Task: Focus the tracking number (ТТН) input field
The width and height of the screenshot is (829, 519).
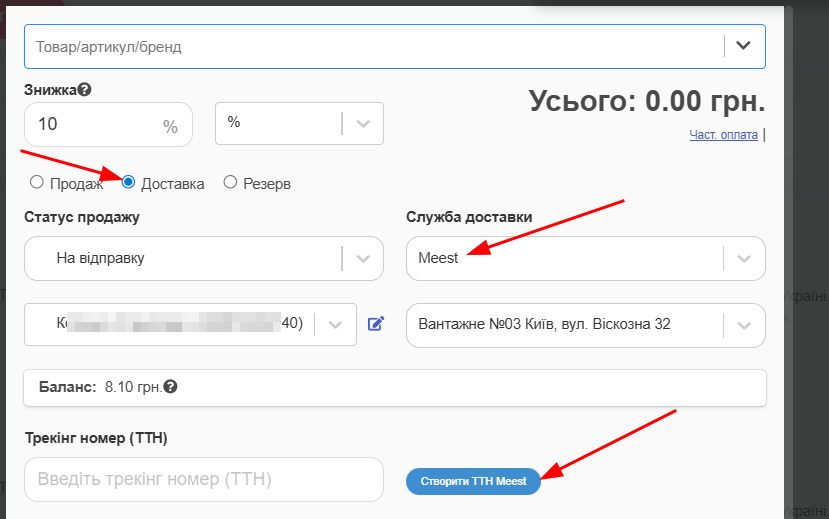Action: (203, 479)
